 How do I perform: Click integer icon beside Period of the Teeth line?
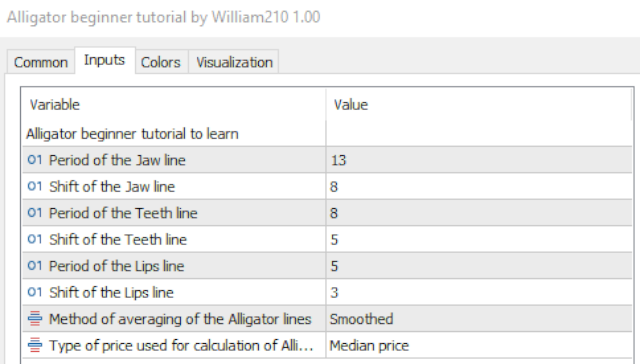(x=35, y=213)
